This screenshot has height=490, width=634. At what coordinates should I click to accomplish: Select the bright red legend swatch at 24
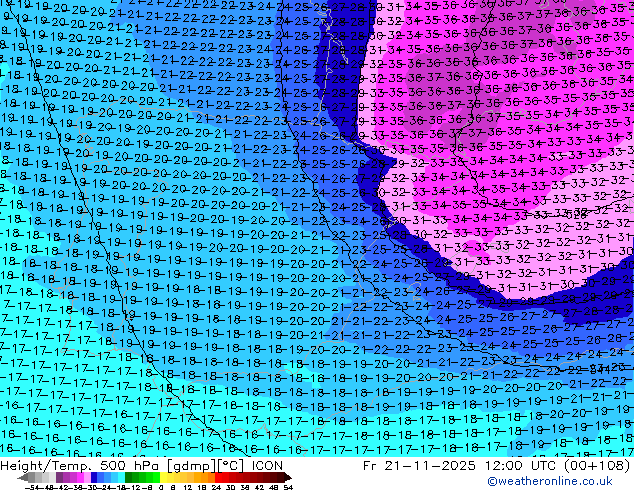coord(218,477)
